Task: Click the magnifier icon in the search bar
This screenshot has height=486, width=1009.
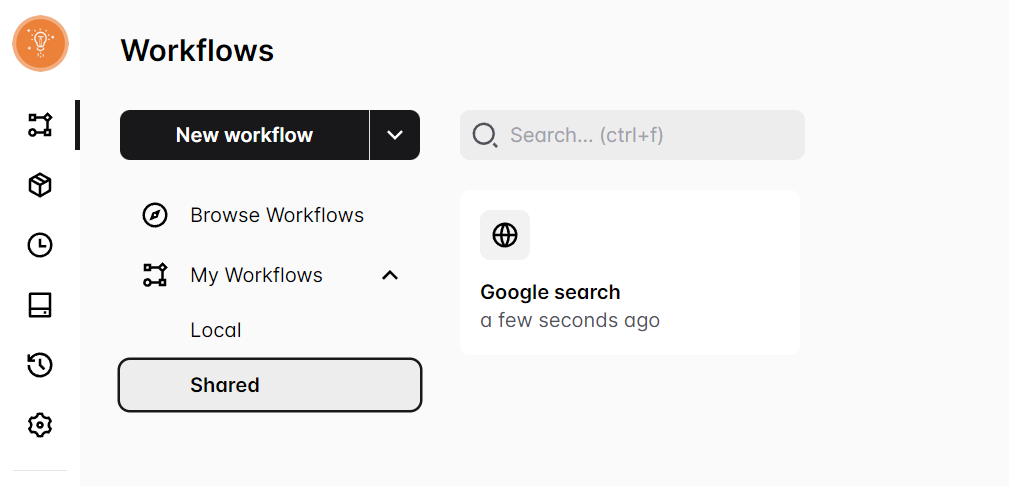Action: point(485,135)
